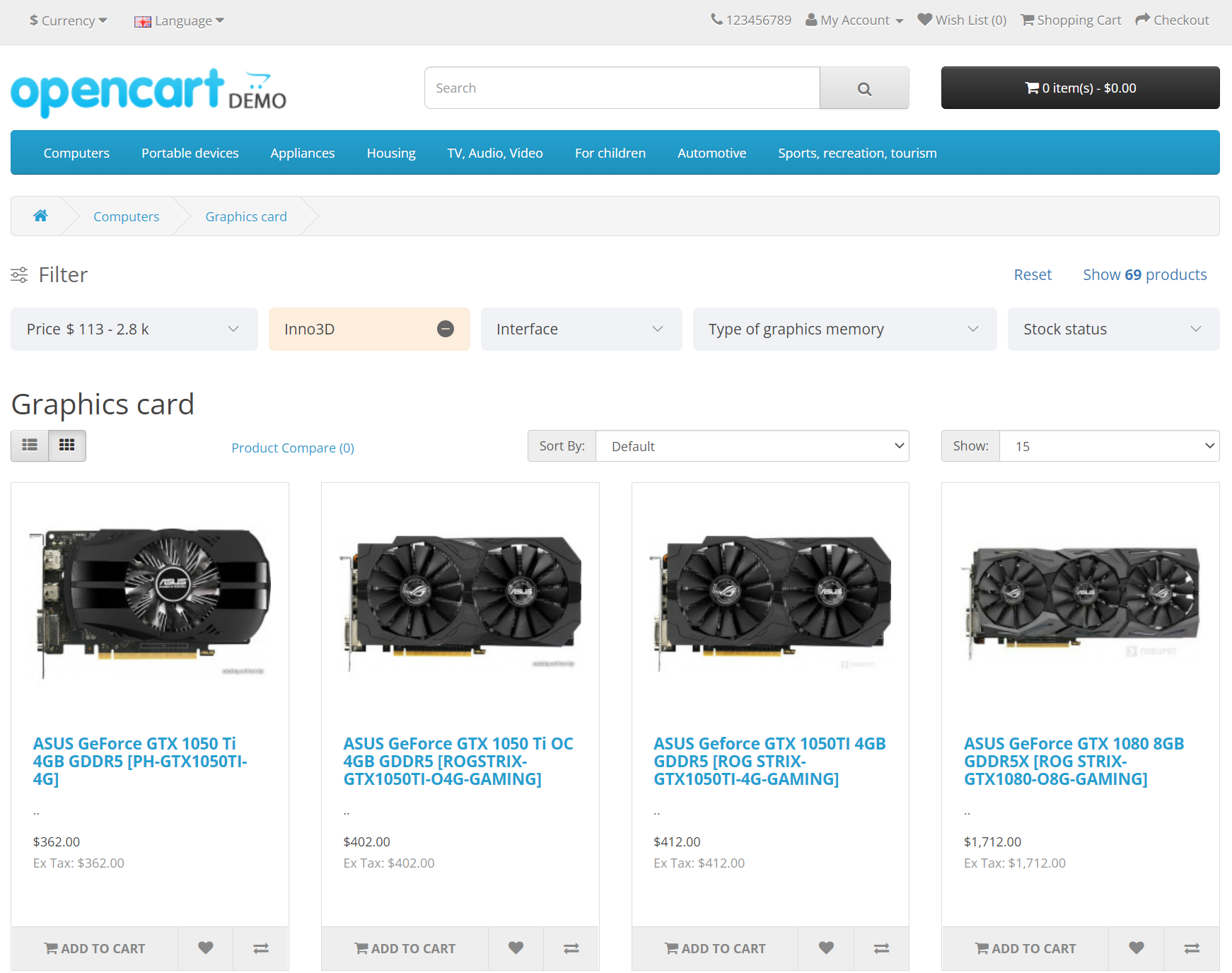Viewport: 1232px width, 973px height.
Task: Click compare arrows on ROG STRIX 1050TI-4G
Action: (881, 948)
